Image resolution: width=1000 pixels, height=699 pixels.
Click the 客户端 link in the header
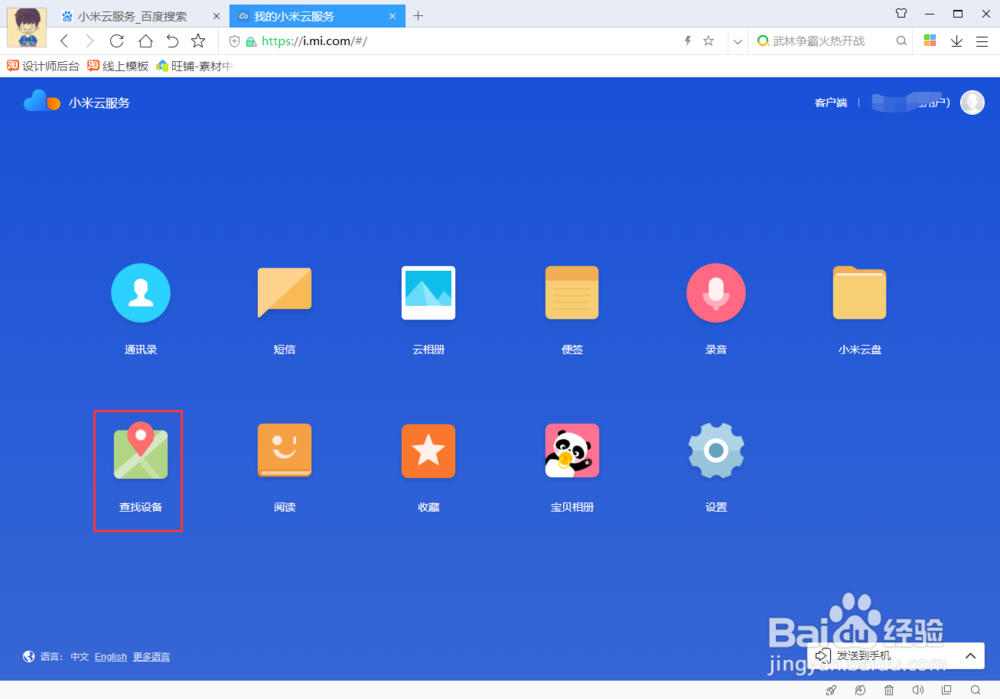[x=831, y=102]
